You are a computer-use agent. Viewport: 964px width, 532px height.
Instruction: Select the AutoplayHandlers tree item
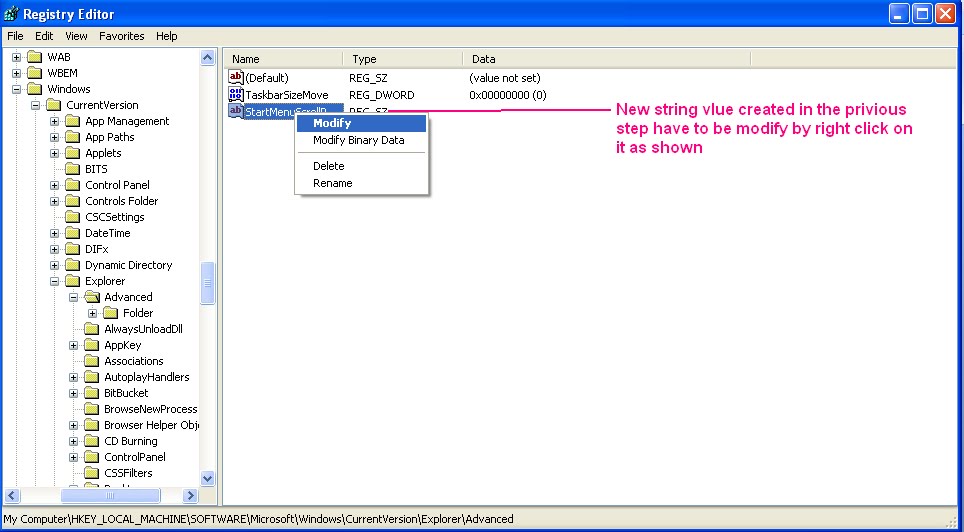pyautogui.click(x=147, y=377)
